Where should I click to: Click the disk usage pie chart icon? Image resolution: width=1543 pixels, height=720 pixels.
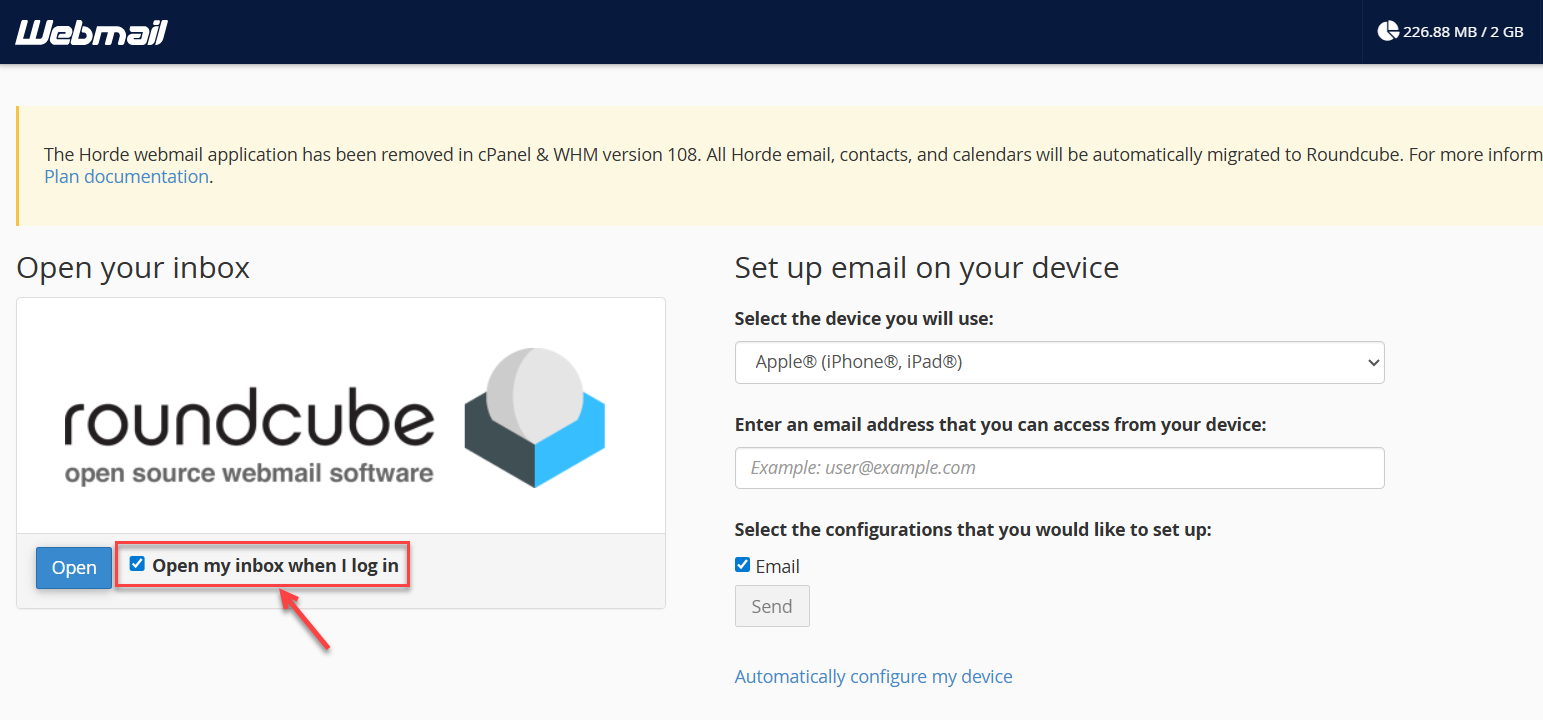tap(1388, 30)
